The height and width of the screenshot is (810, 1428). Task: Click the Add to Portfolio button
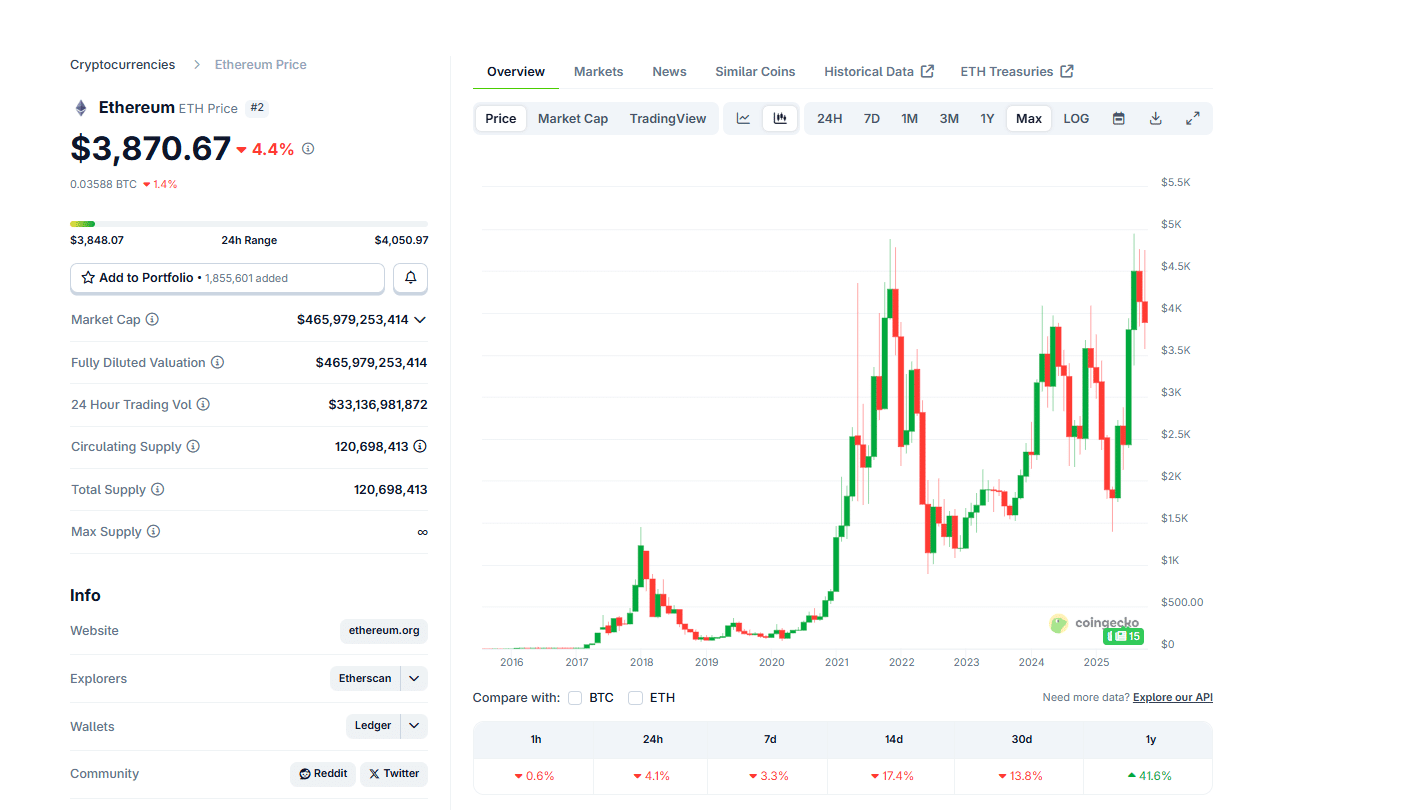[227, 278]
